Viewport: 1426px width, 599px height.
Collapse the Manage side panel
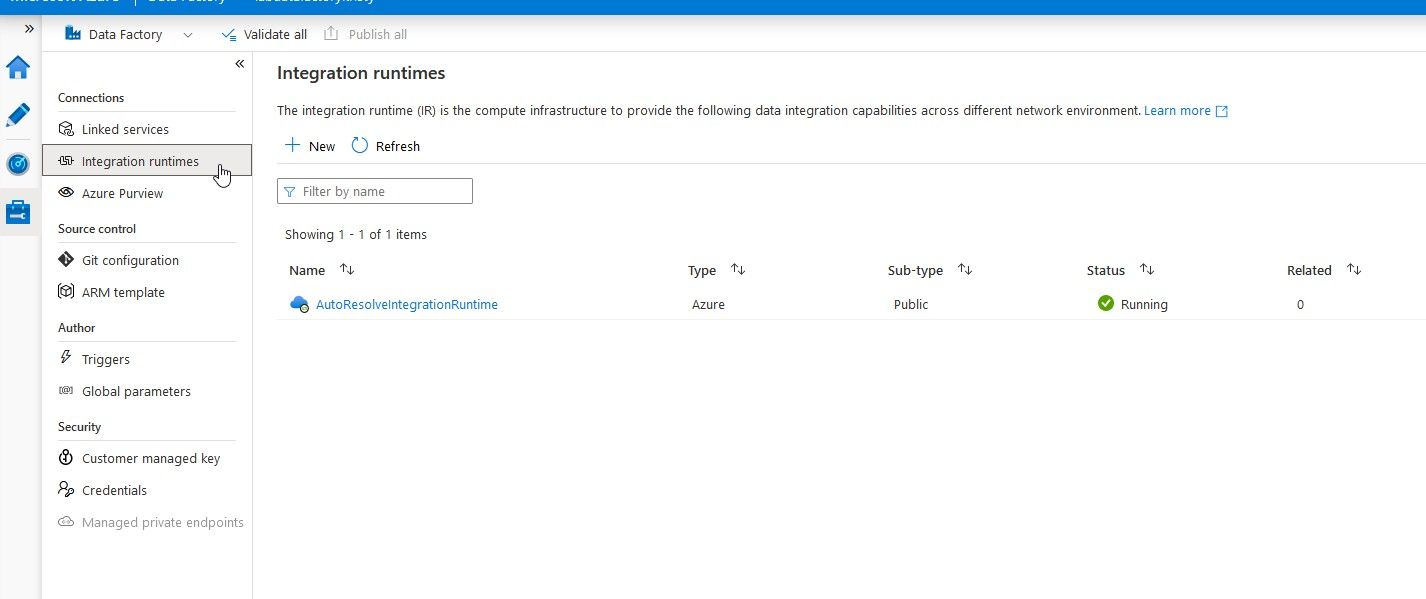239,64
